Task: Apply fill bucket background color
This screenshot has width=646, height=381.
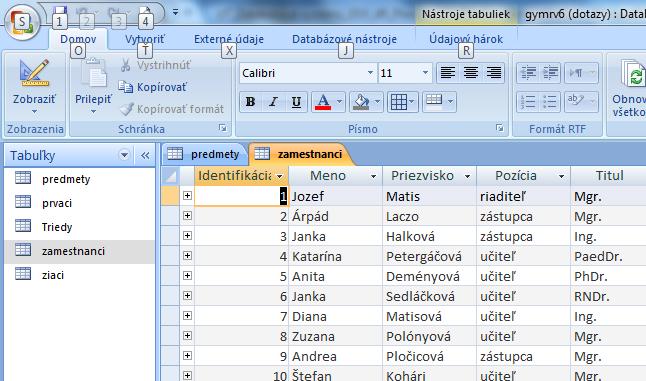Action: click(361, 102)
